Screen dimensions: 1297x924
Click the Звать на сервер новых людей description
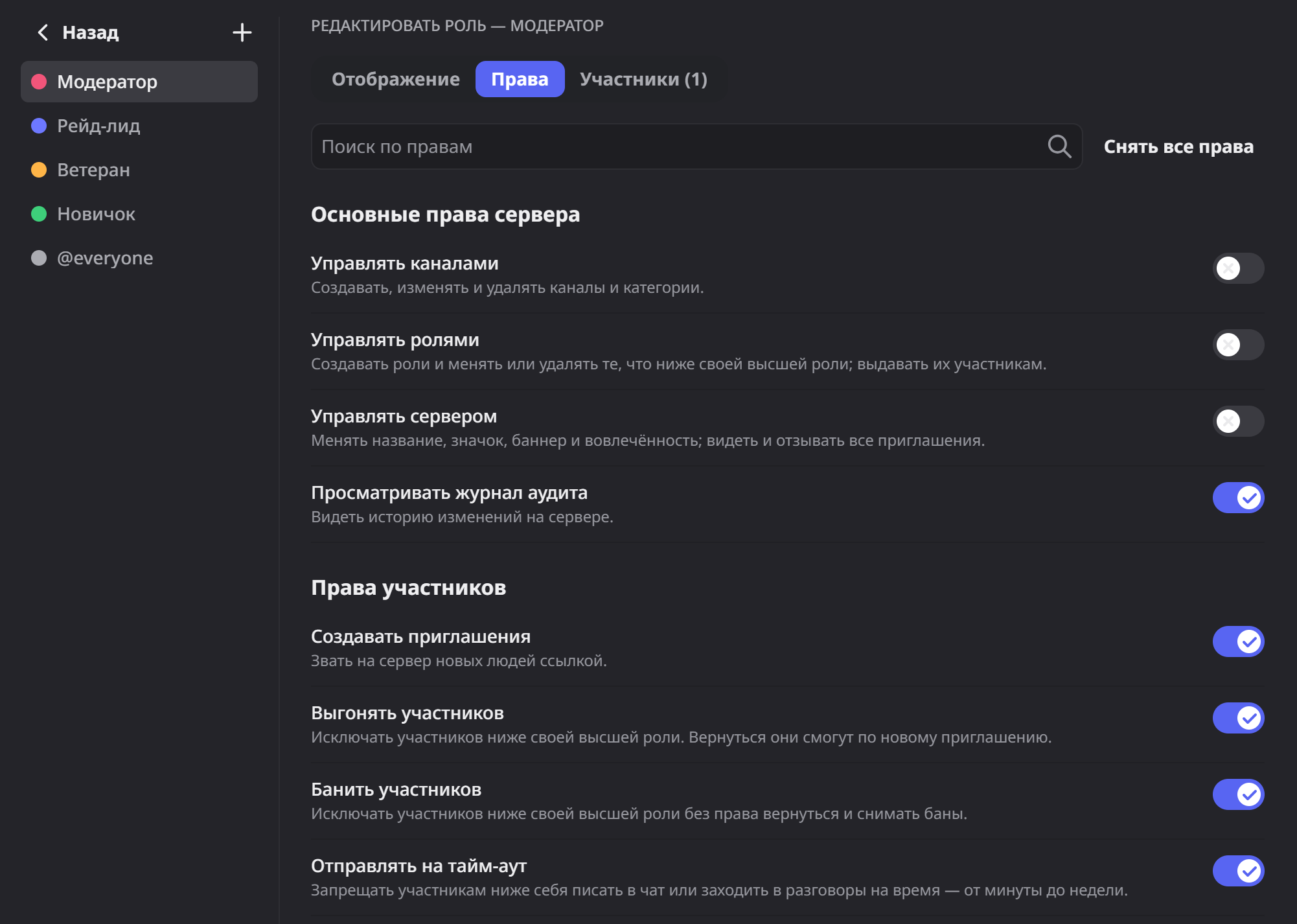(x=459, y=661)
